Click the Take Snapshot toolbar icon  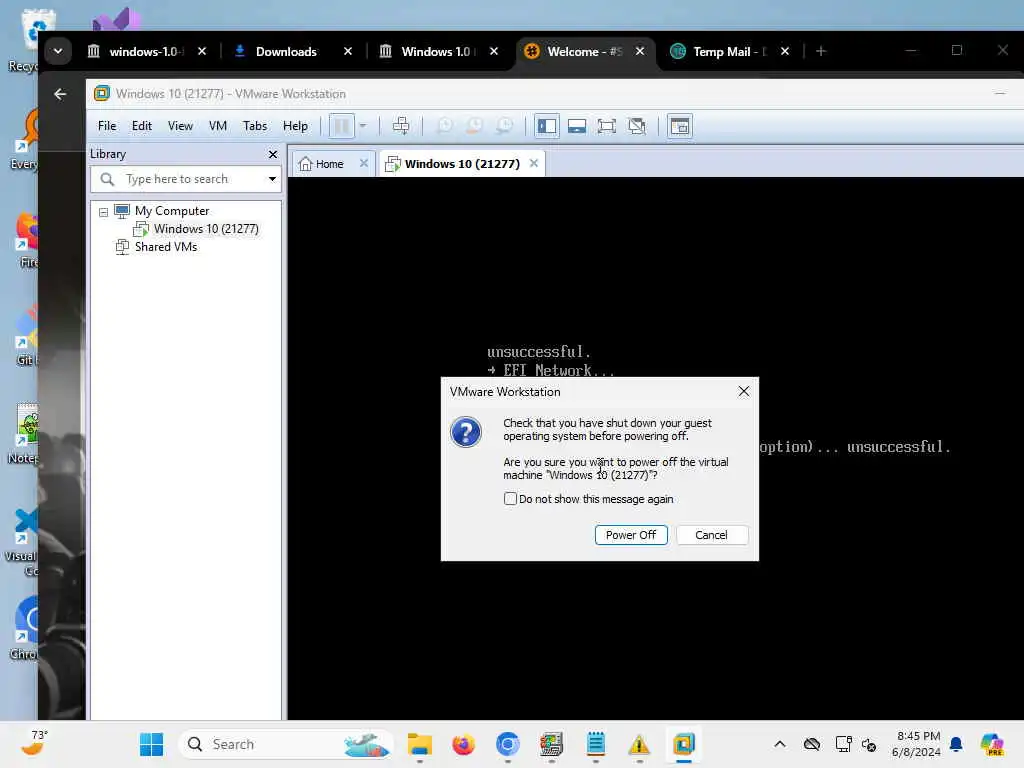[x=444, y=126]
